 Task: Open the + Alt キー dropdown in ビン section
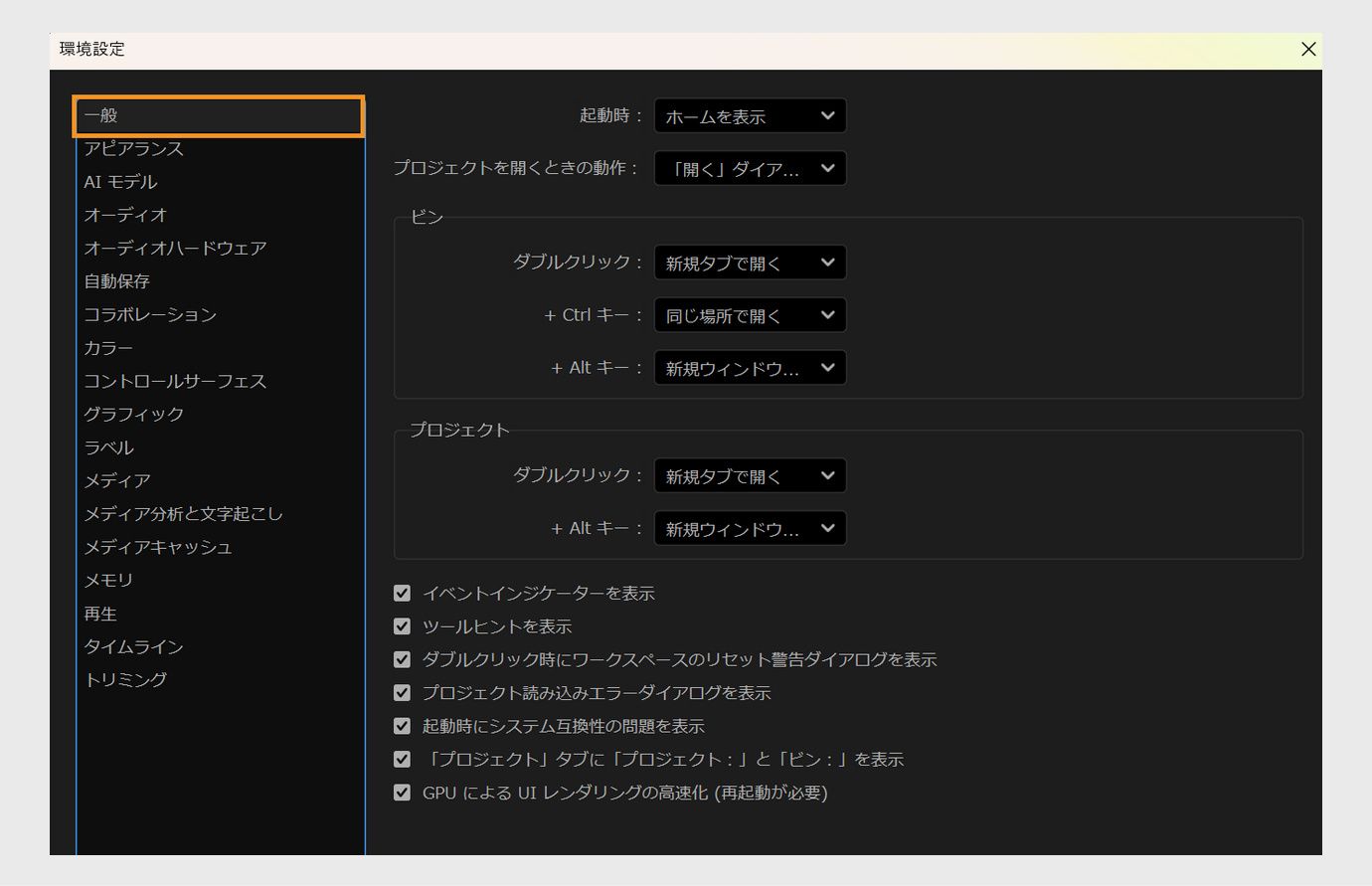pyautogui.click(x=750, y=368)
